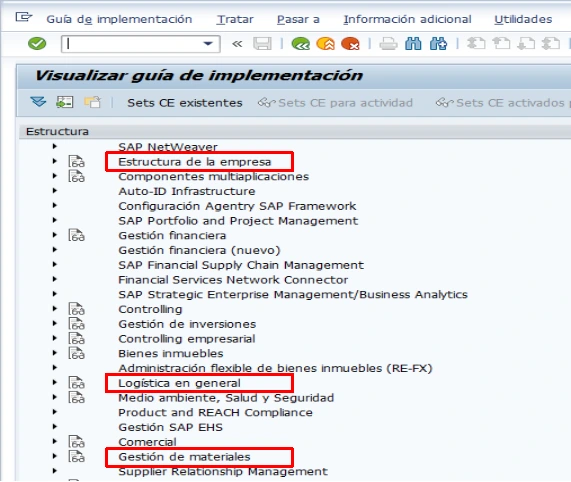Select Gestión SAP EHS item
This screenshot has width=571, height=482.
pyautogui.click(x=170, y=427)
